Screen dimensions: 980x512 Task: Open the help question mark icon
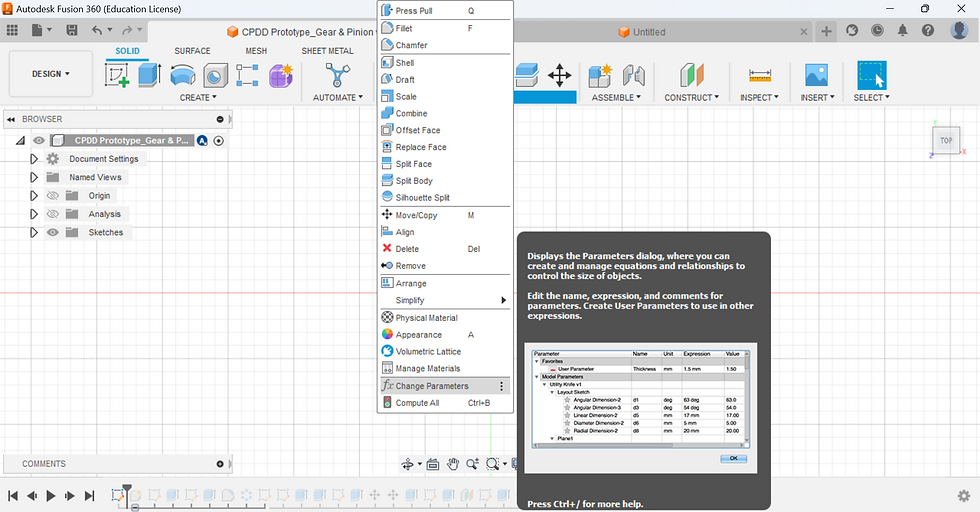pyautogui.click(x=928, y=30)
